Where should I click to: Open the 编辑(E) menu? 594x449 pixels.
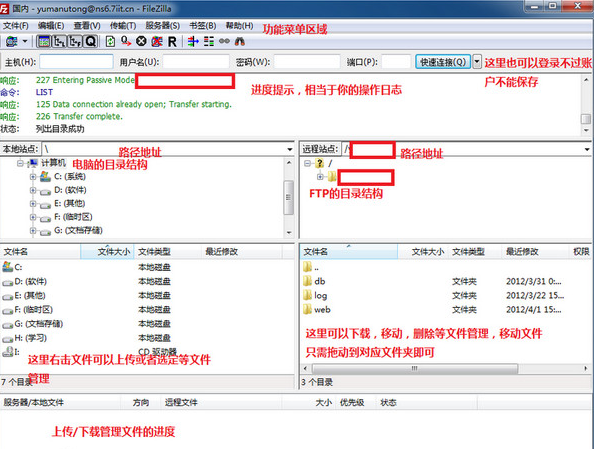51,26
